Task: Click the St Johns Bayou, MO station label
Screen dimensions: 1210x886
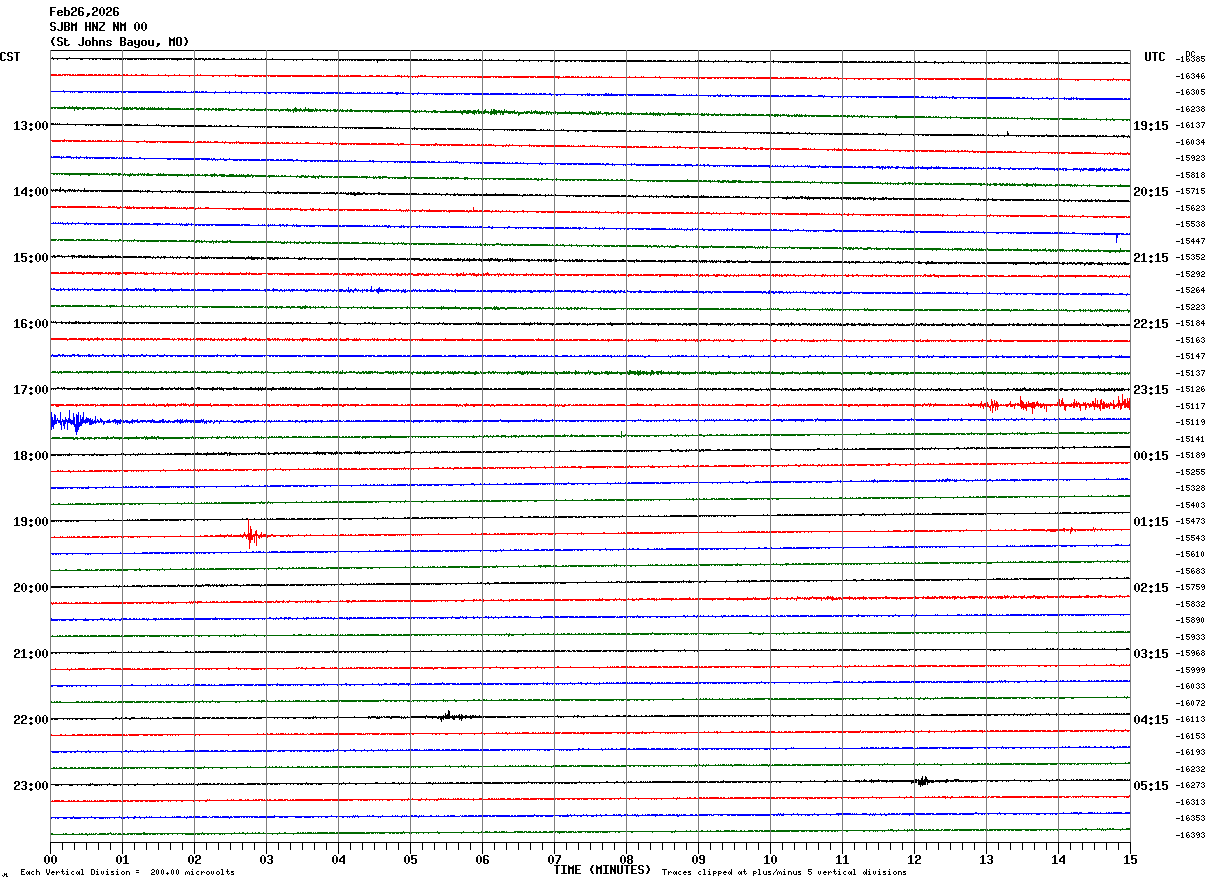Action: [x=119, y=42]
